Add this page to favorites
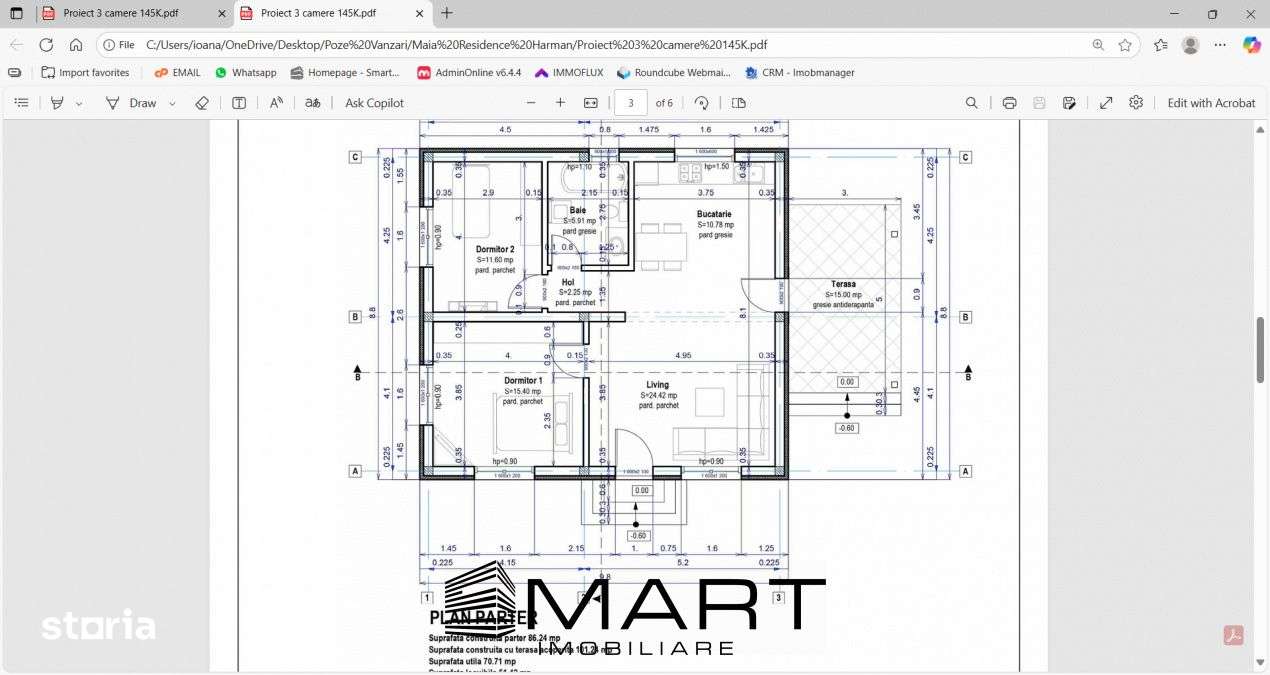 coord(1125,45)
